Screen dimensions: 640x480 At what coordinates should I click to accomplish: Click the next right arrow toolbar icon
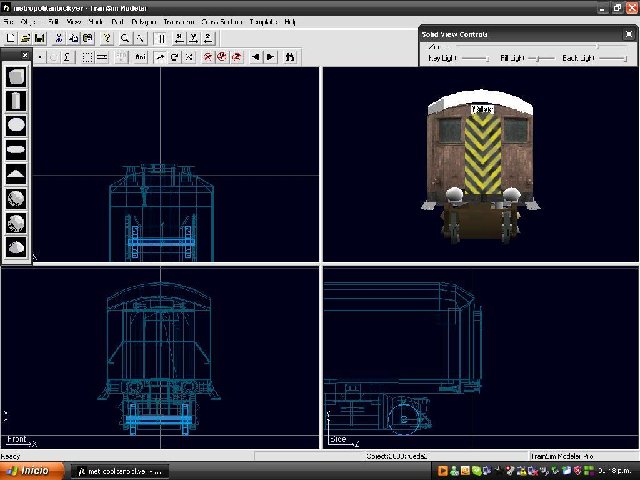click(x=270, y=57)
